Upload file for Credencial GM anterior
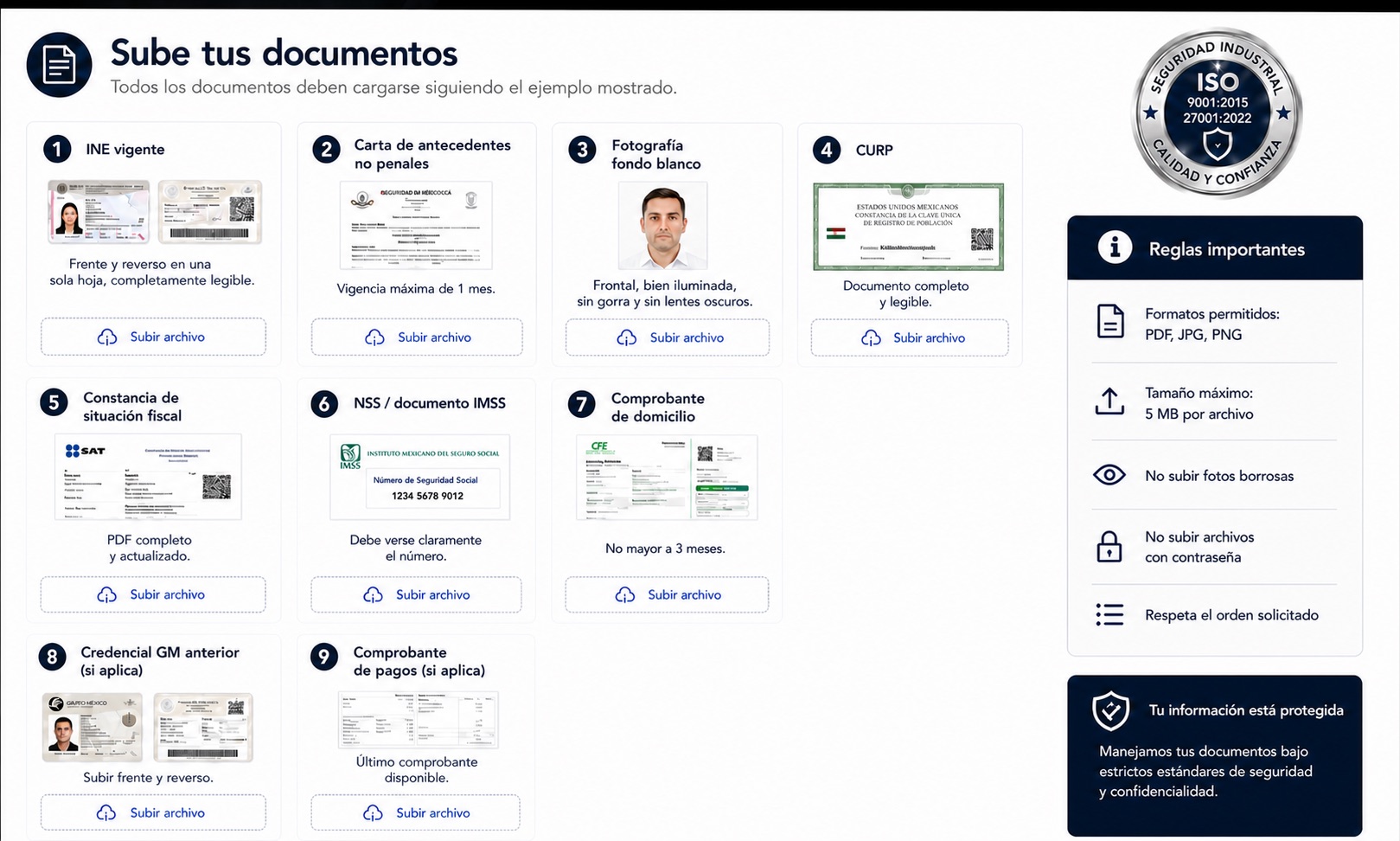Viewport: 1400px width, 841px height. (x=153, y=812)
